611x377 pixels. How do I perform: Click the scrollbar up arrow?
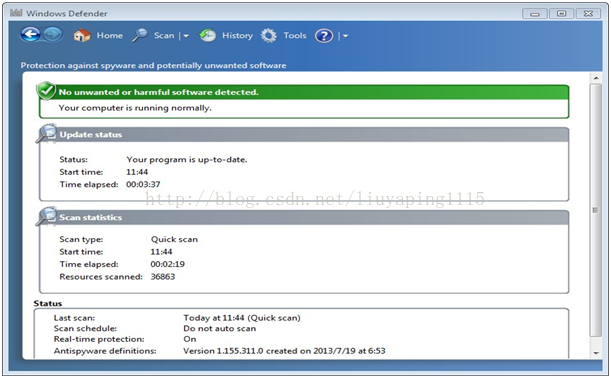pos(596,78)
